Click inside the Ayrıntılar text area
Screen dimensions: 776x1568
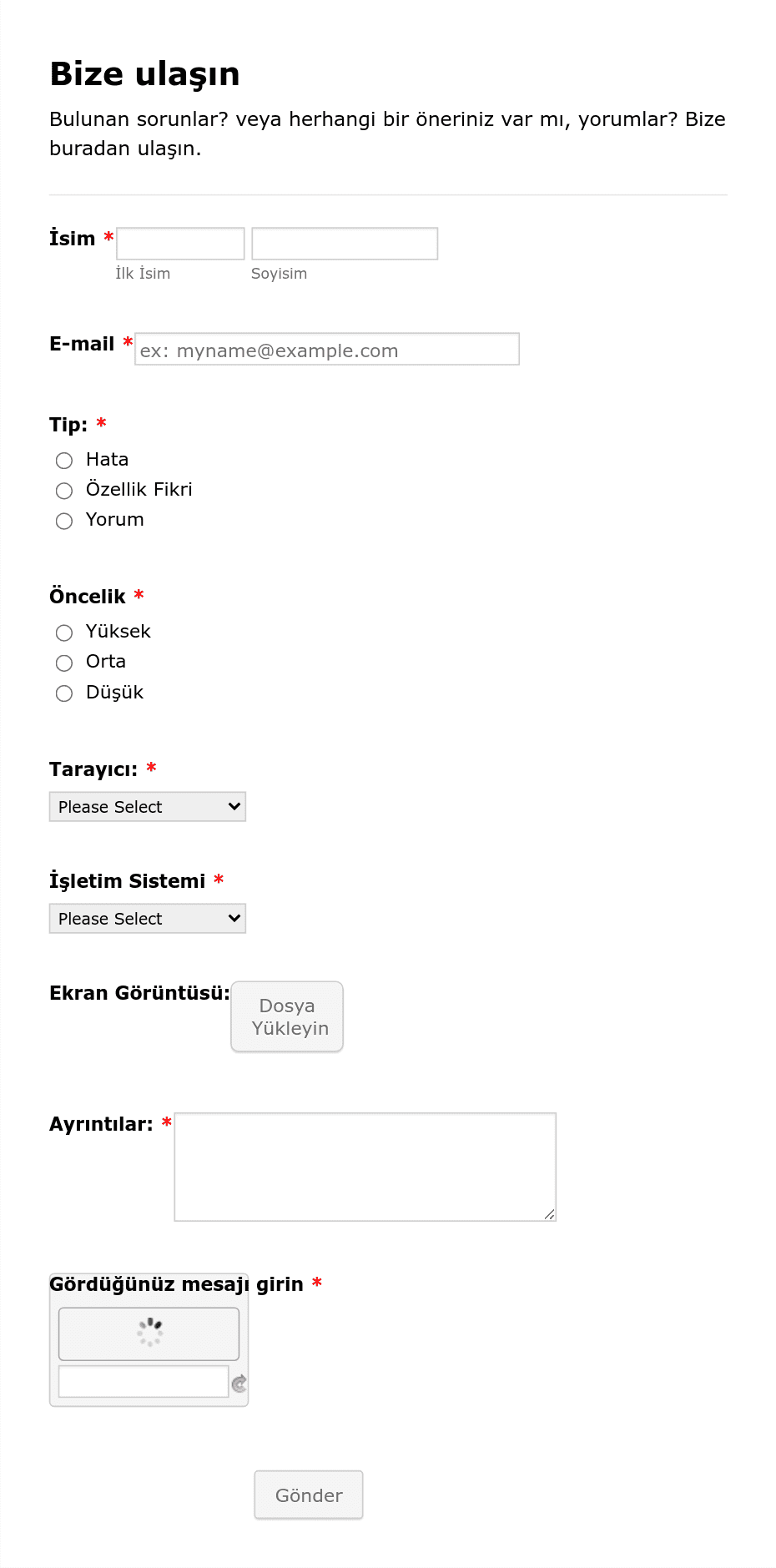[x=365, y=1167]
